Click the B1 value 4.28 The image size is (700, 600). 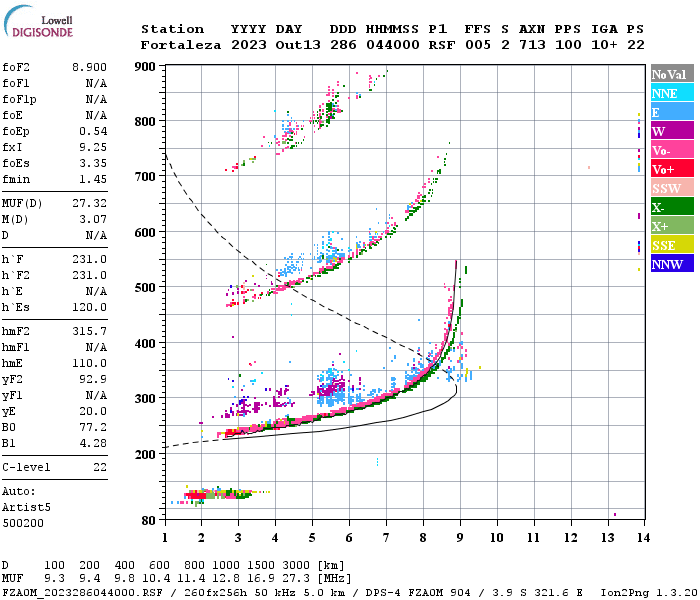(x=93, y=443)
